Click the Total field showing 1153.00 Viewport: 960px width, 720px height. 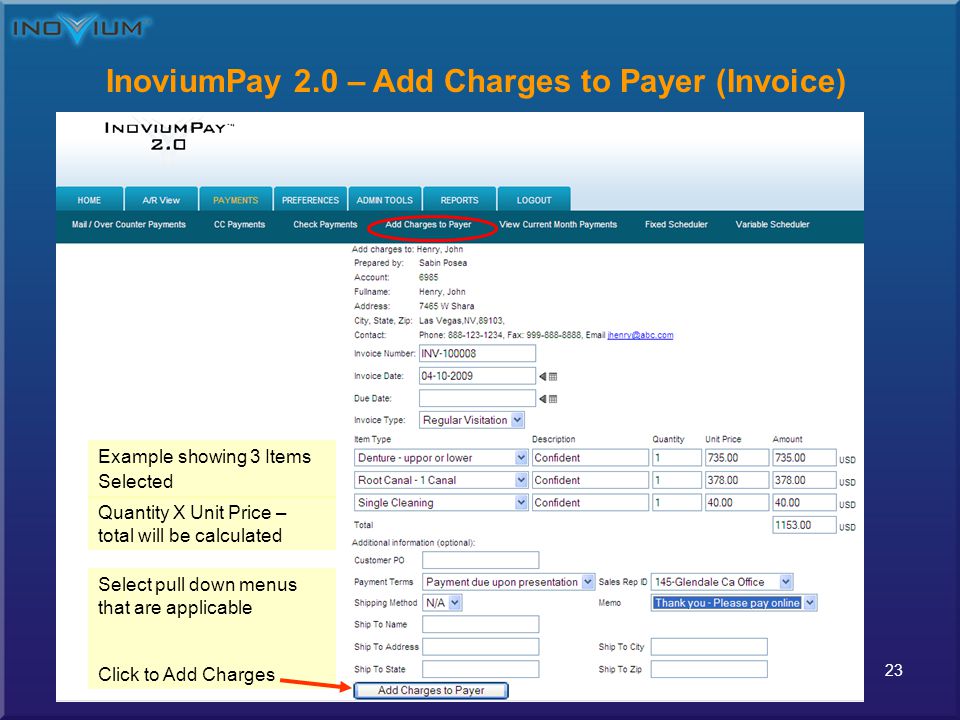point(804,525)
